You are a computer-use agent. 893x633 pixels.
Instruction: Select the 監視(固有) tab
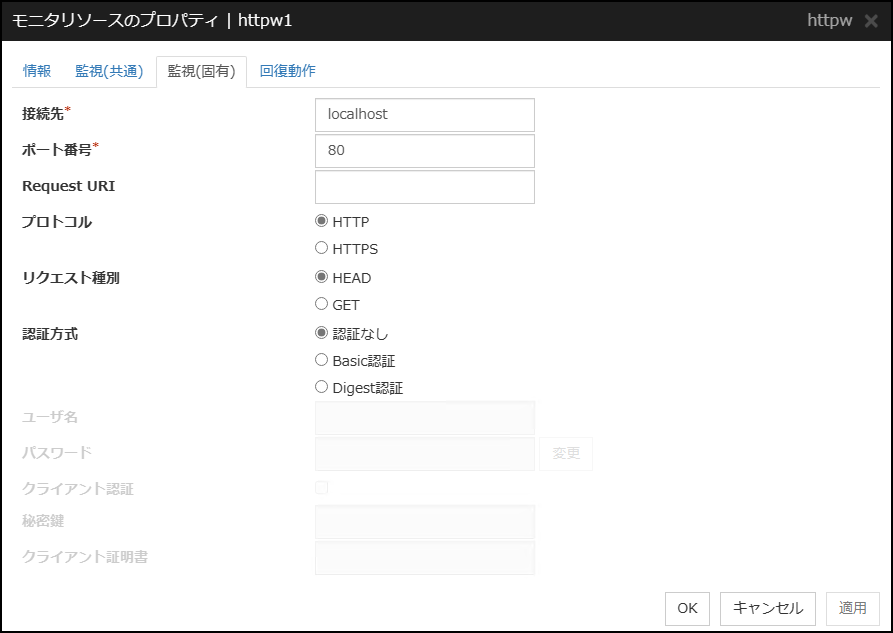201,71
